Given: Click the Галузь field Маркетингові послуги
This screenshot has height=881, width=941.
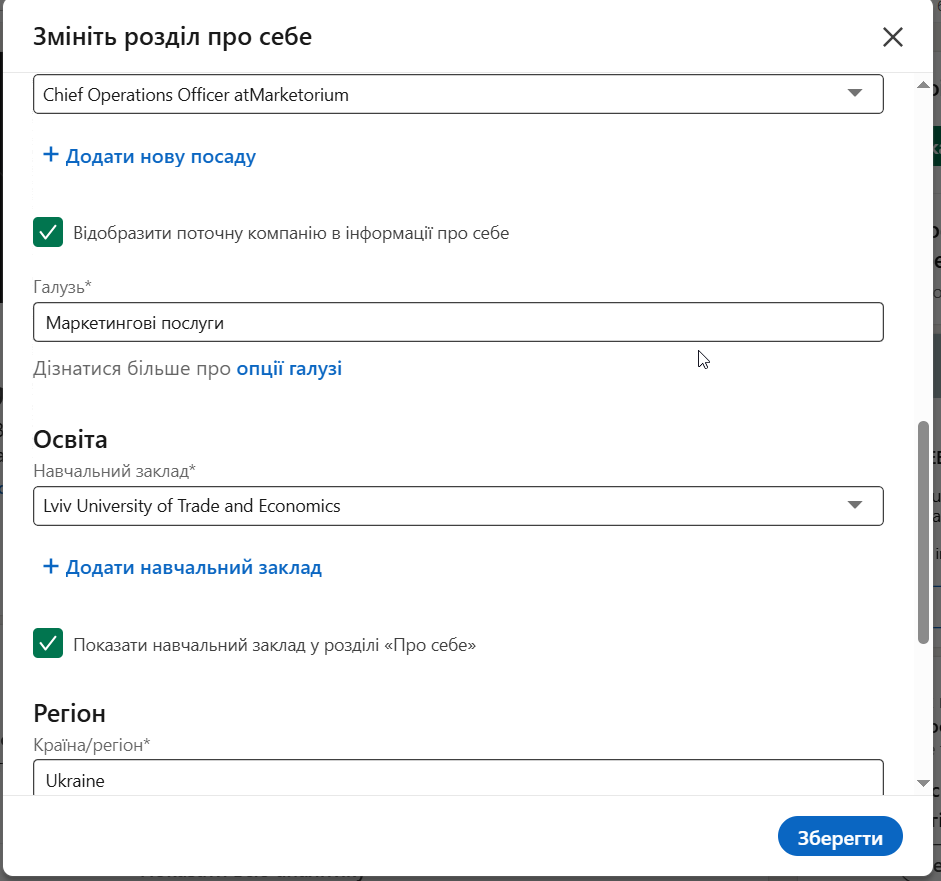Looking at the screenshot, I should point(458,323).
